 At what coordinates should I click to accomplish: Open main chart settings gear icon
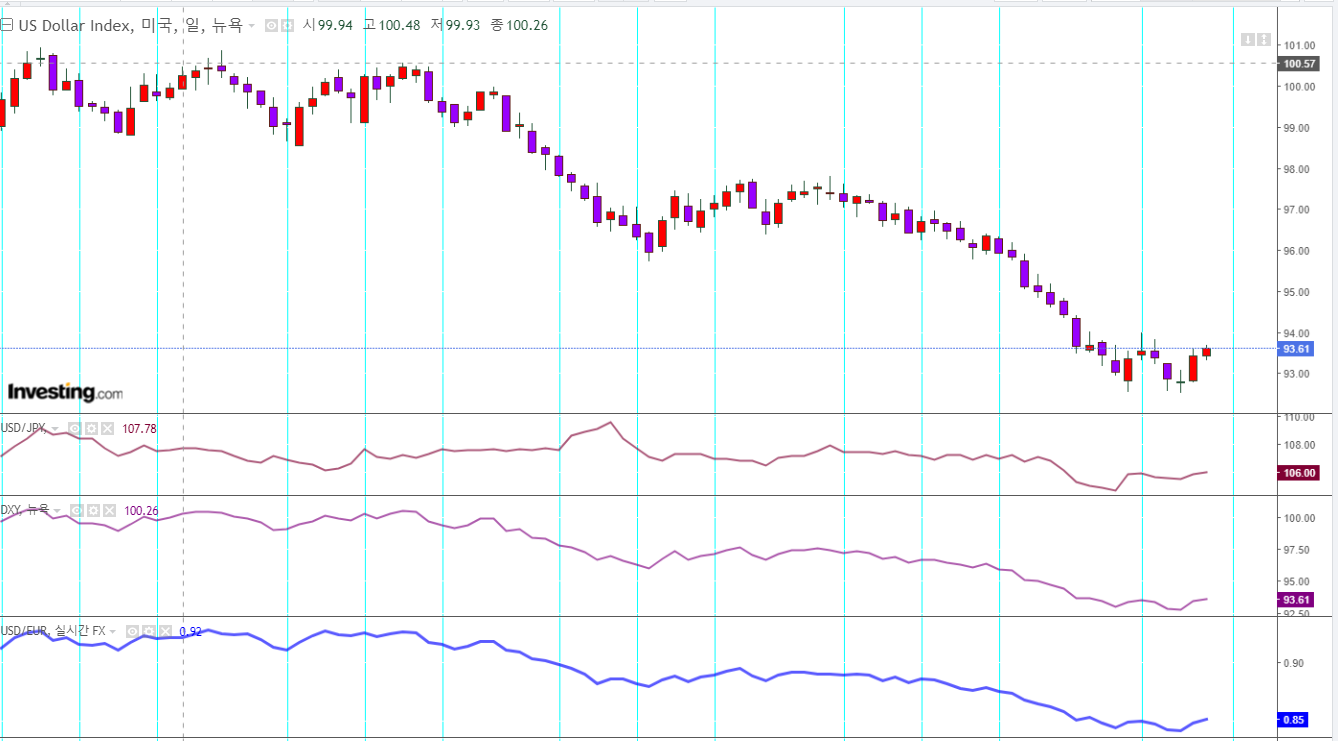(287, 26)
